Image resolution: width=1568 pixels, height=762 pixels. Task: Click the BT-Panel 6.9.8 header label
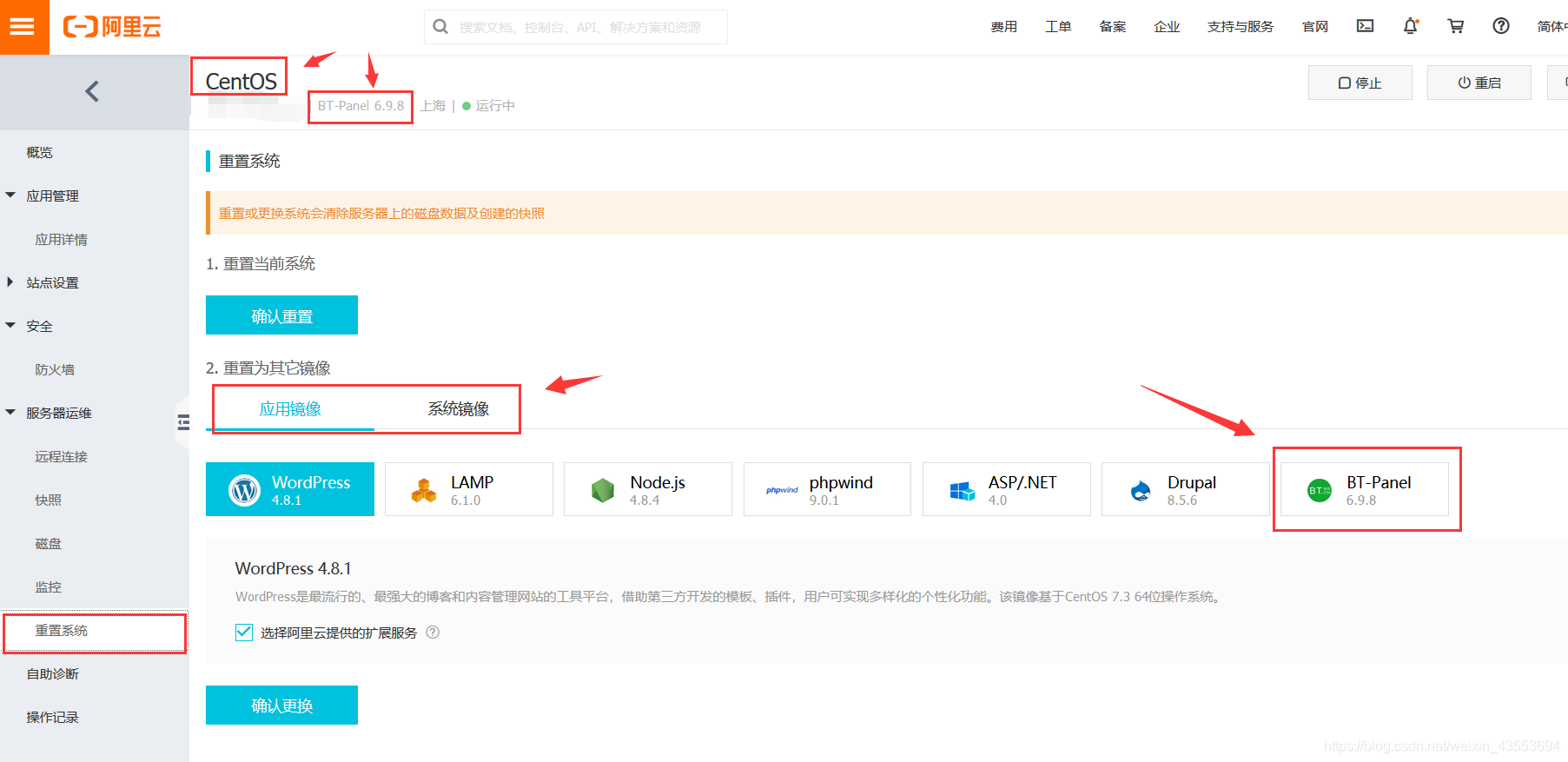pos(361,106)
